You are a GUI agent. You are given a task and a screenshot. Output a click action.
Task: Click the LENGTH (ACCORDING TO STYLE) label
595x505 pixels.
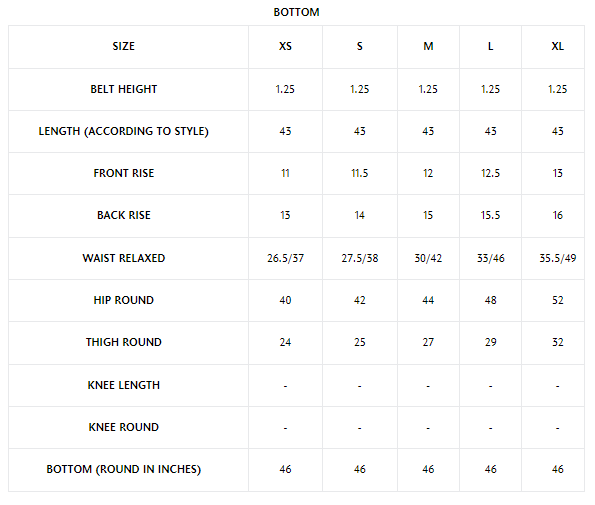point(123,131)
